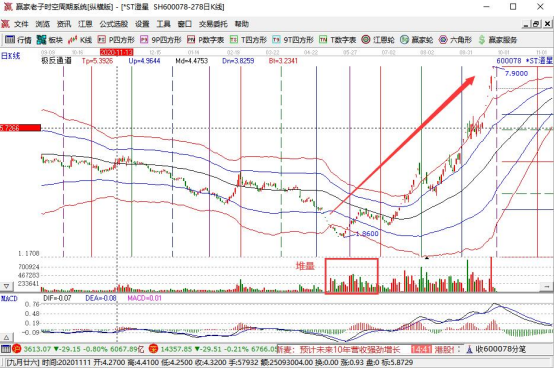Click the red 5.7266 price axis label
Screen dimensions: 554x369
20,128
